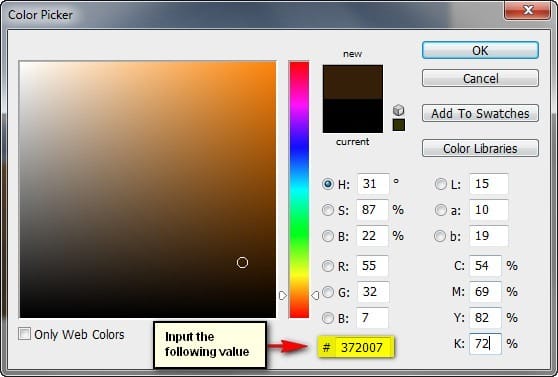
Task: Click the G green field showing 32
Action: (x=373, y=292)
